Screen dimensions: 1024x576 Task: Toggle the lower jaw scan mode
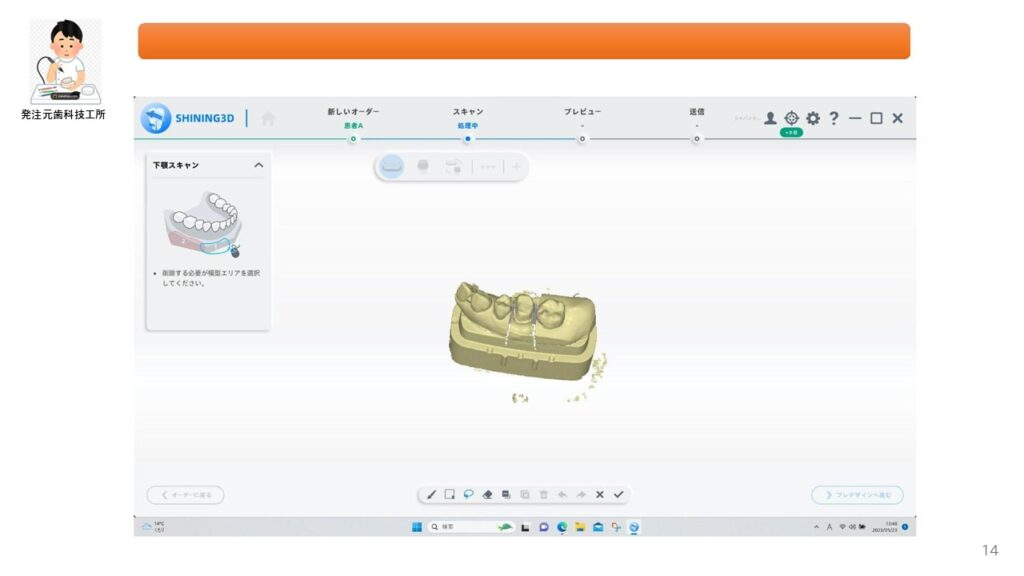tap(392, 167)
